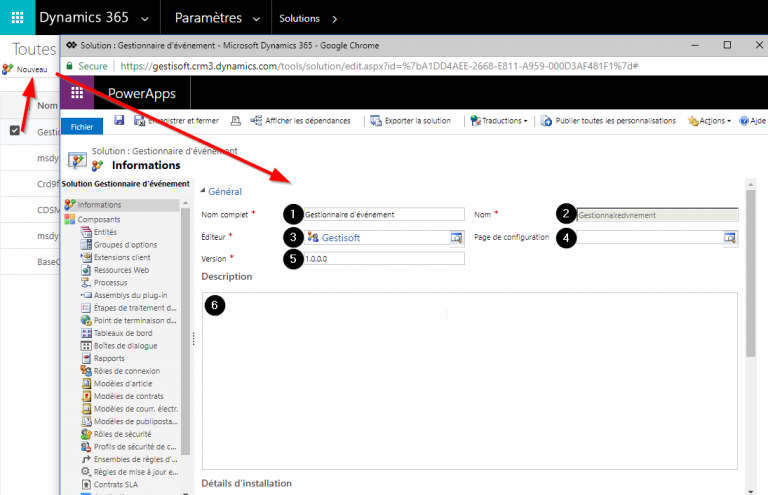Select the Entités tree icon
Image resolution: width=768 pixels, height=495 pixels.
(x=86, y=232)
